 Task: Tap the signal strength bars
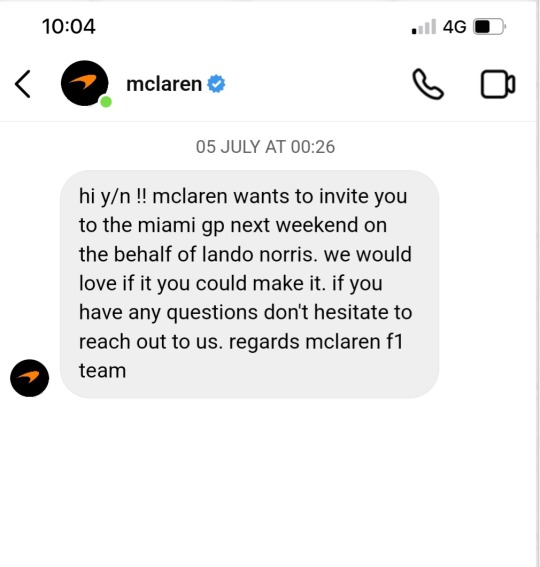click(424, 27)
